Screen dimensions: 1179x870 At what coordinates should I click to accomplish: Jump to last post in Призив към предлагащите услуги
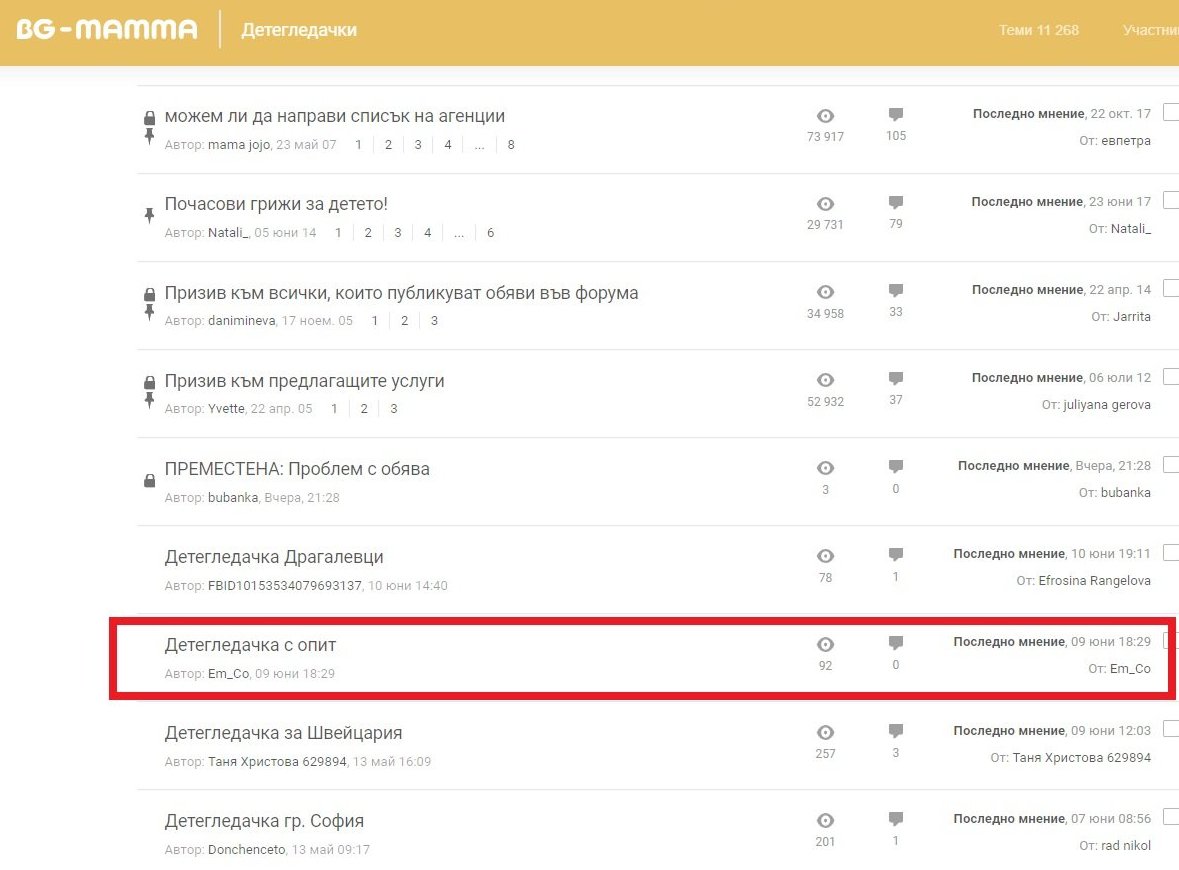tap(1028, 378)
